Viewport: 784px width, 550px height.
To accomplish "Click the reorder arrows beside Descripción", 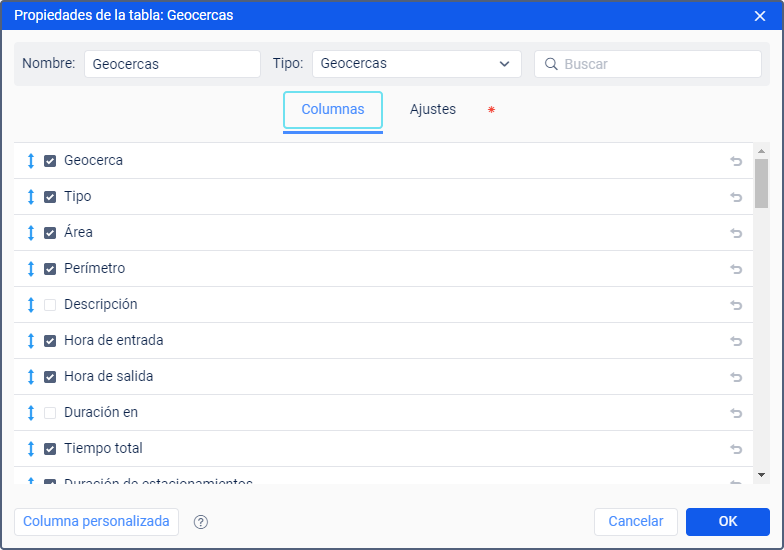I will [31, 305].
